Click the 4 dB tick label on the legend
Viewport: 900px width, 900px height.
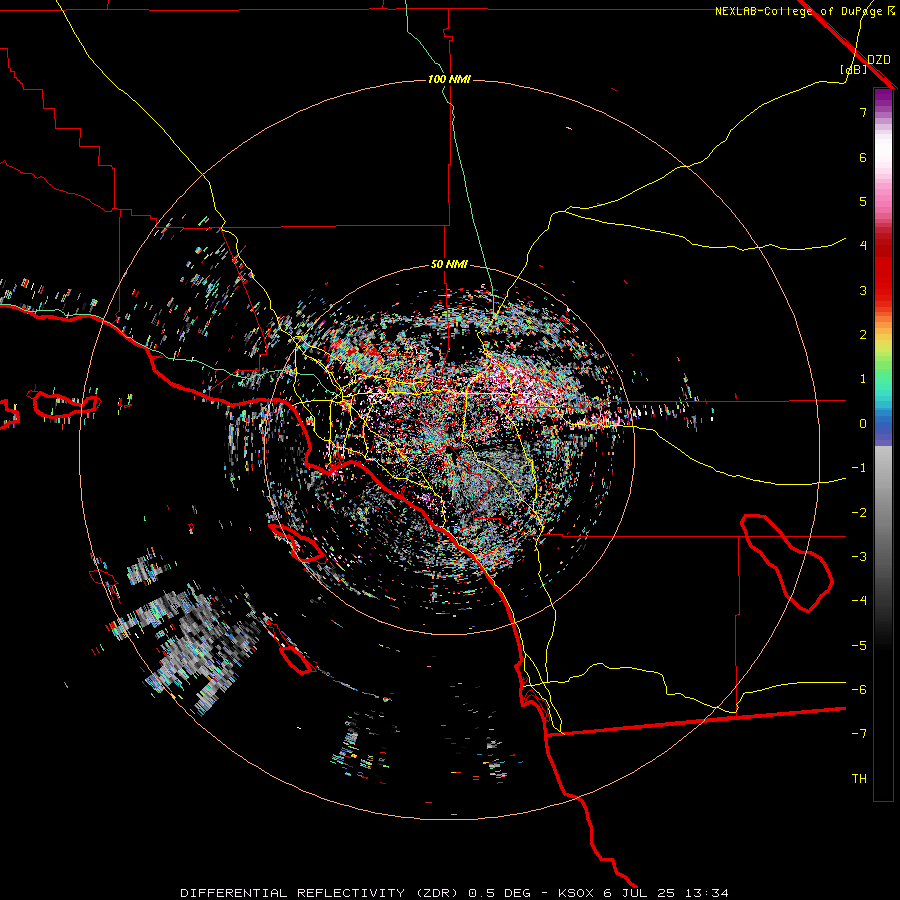click(863, 246)
